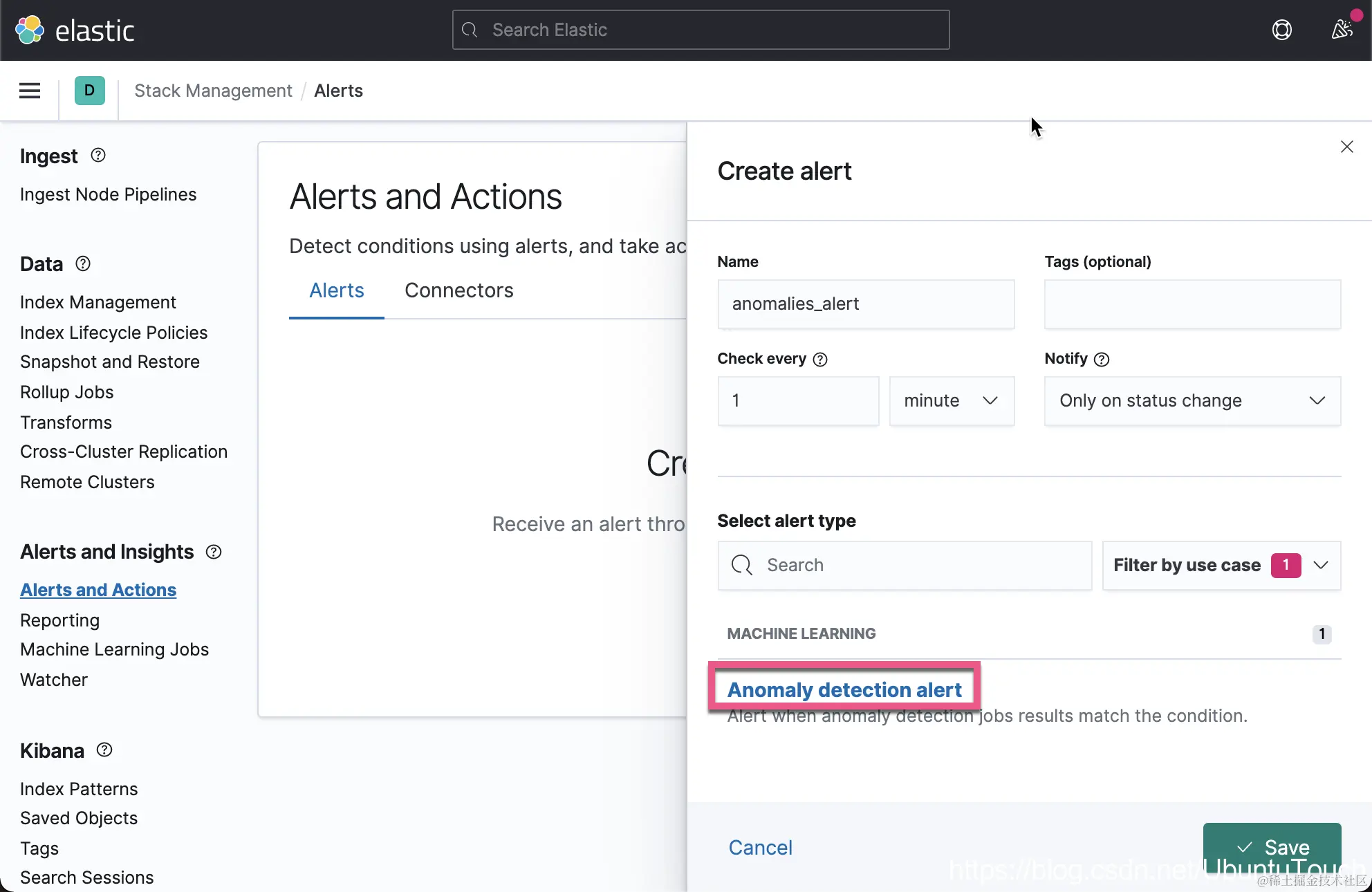Open the newsfeed celebration icon
The height and width of the screenshot is (892, 1372).
coord(1342,29)
